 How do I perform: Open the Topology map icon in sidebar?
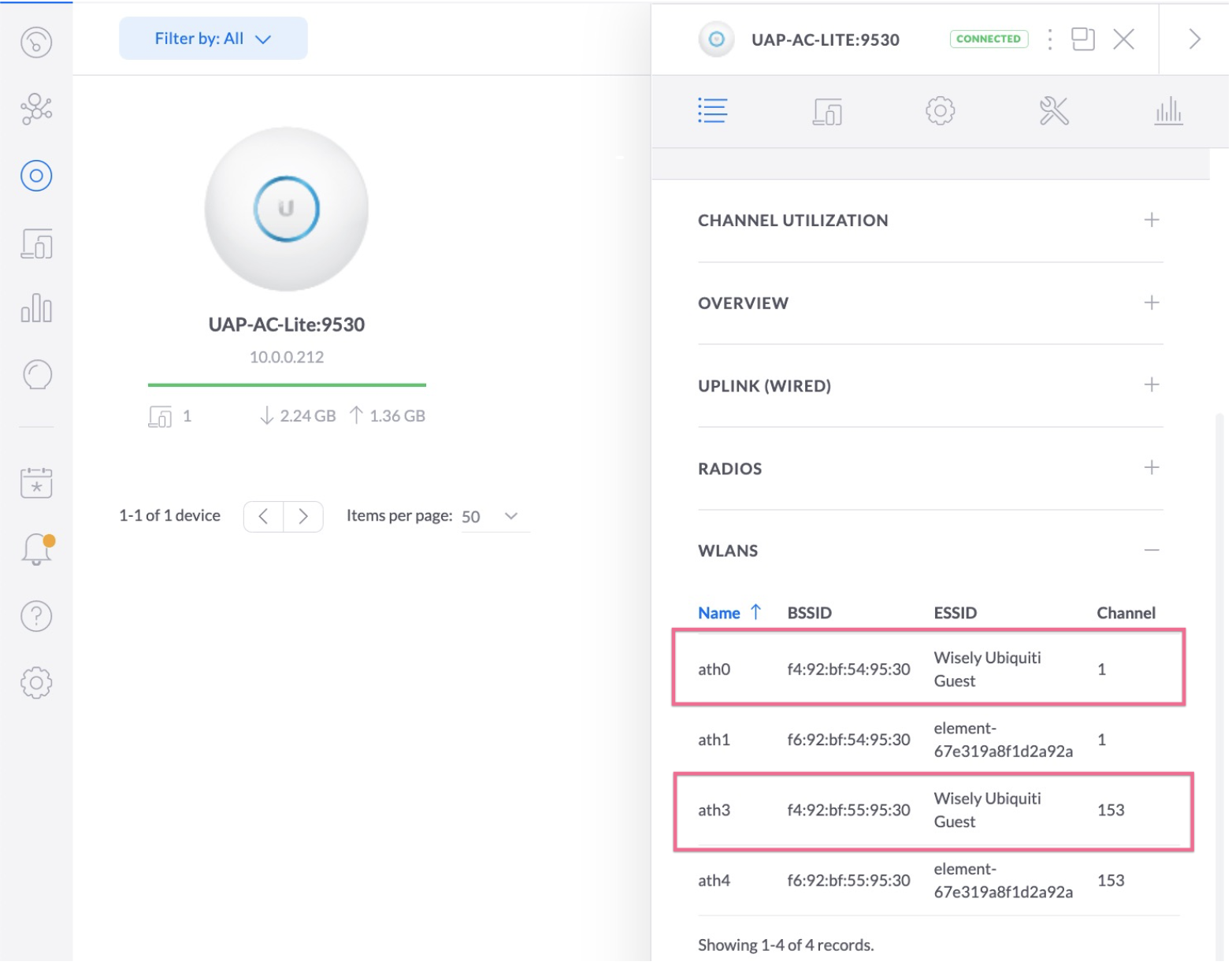[36, 110]
